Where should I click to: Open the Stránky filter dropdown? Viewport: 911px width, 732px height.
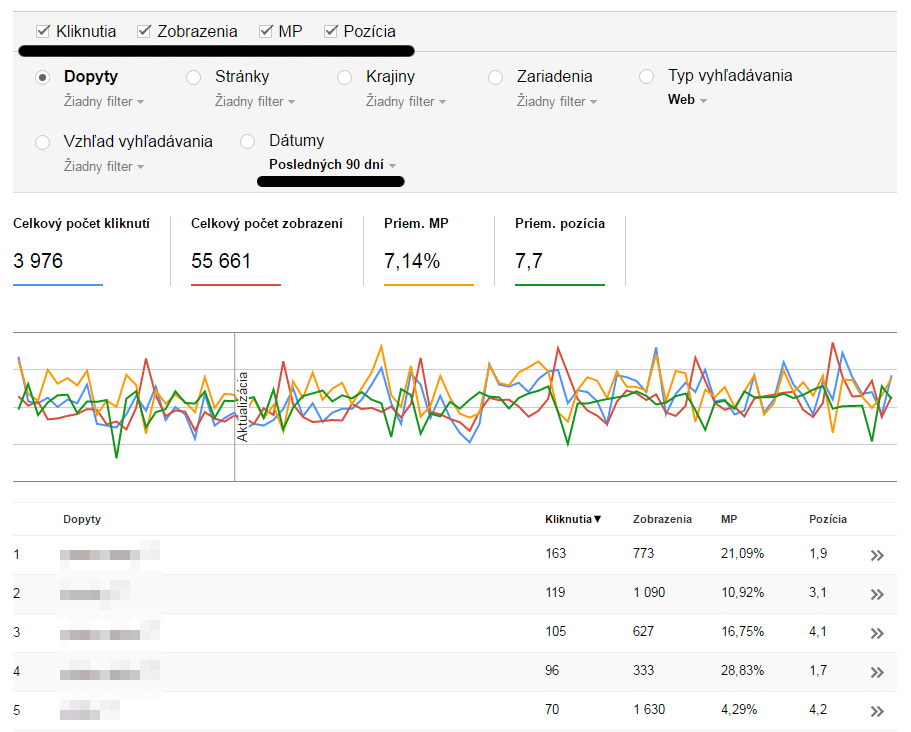[255, 102]
